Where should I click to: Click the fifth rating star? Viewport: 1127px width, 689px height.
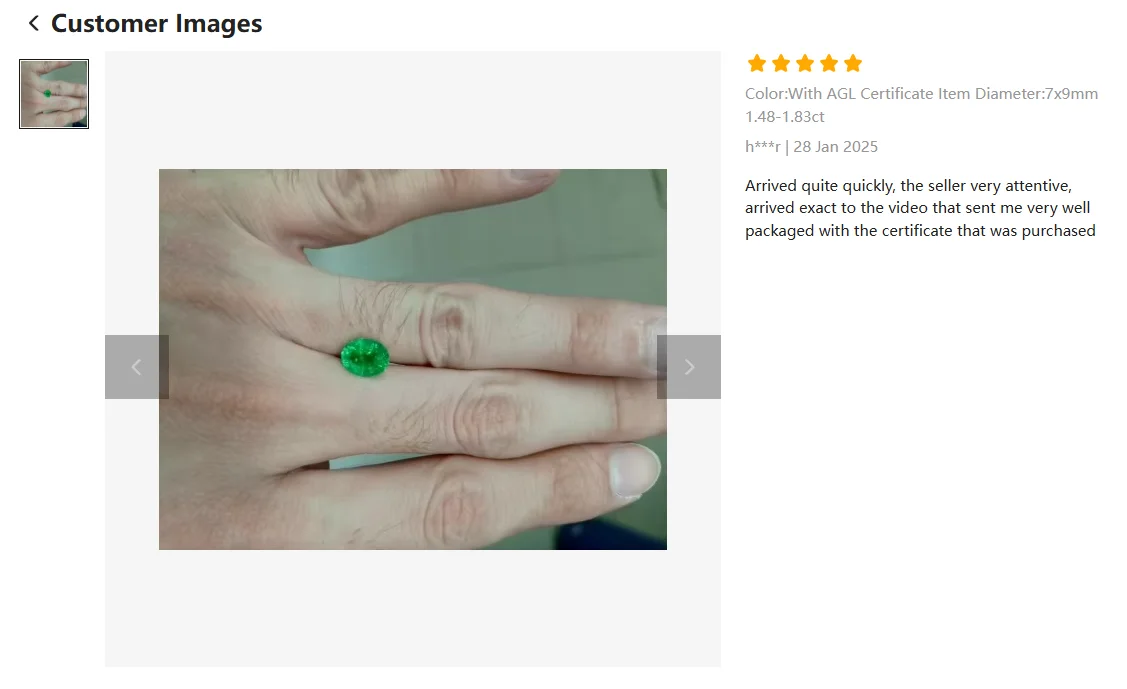click(853, 63)
